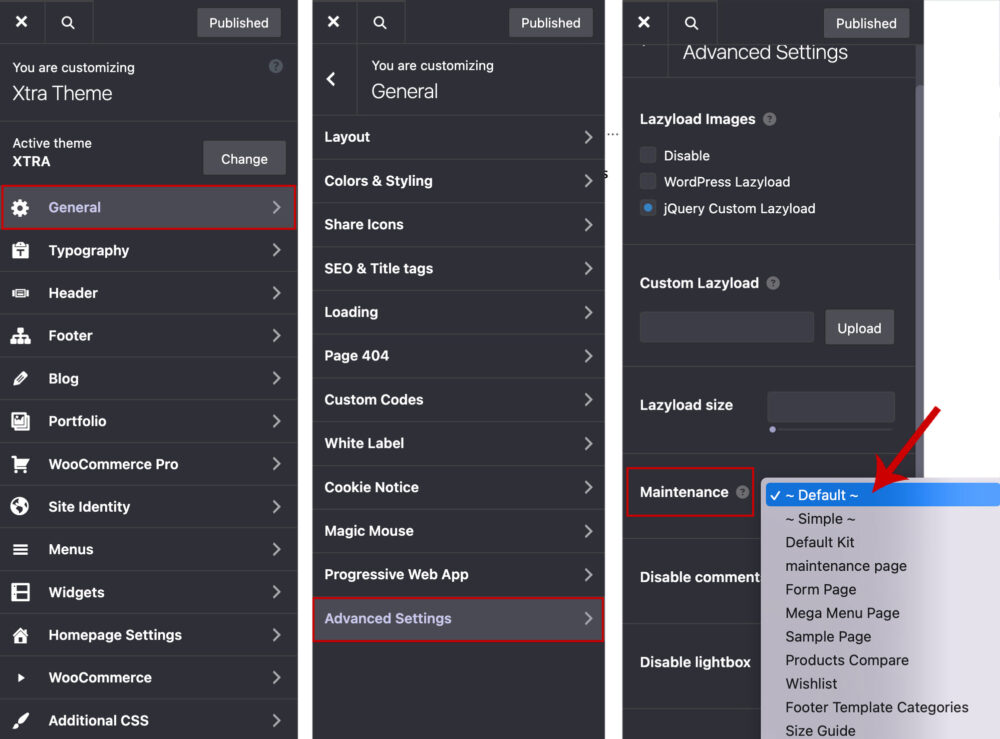This screenshot has height=739, width=1000.
Task: Click the Custom Lazyload input field
Action: pos(726,326)
